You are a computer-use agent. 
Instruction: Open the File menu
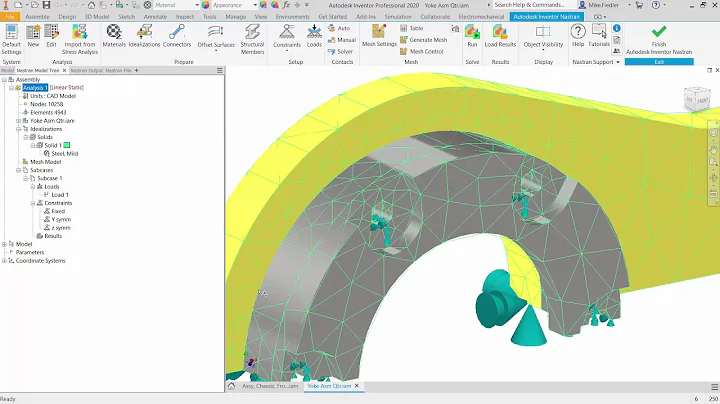coord(10,17)
